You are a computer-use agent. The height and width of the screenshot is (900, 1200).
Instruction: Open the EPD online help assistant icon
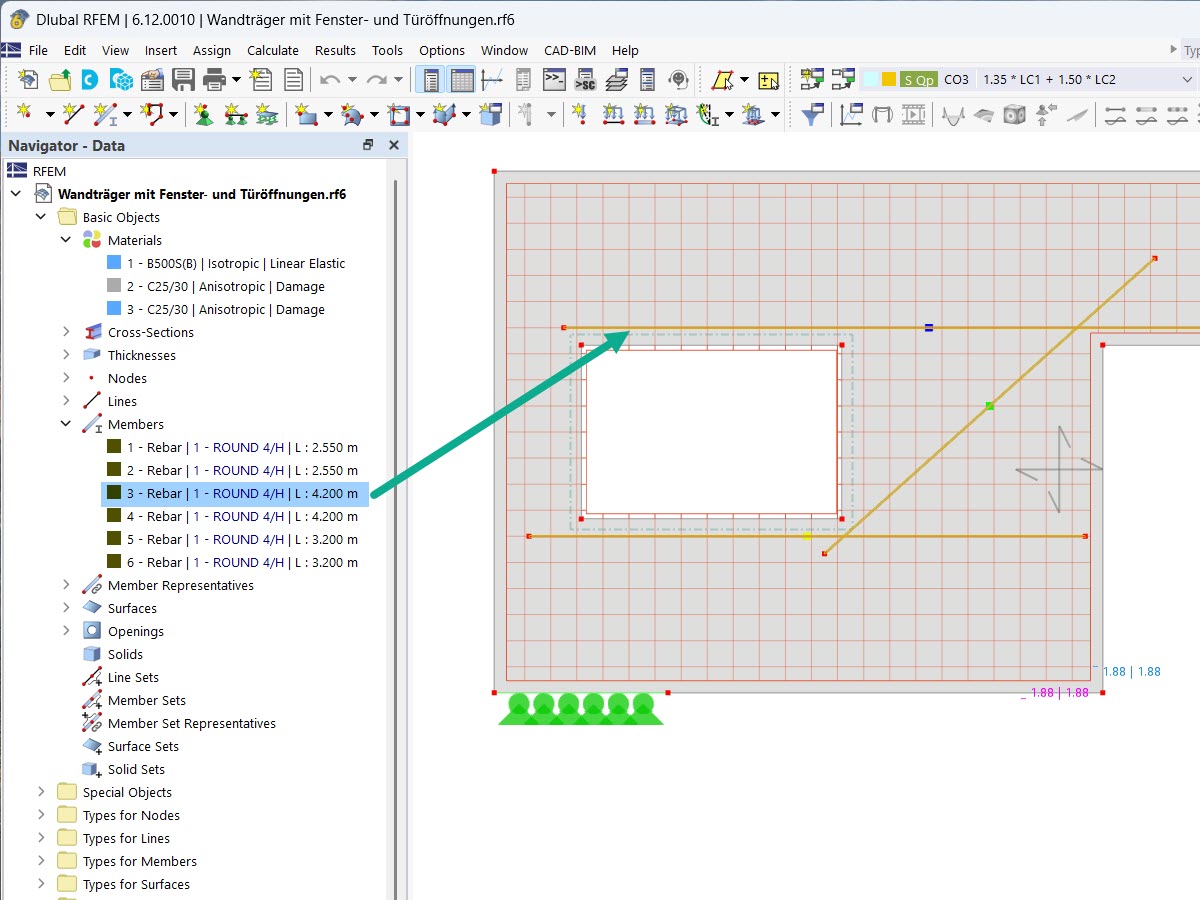678,78
